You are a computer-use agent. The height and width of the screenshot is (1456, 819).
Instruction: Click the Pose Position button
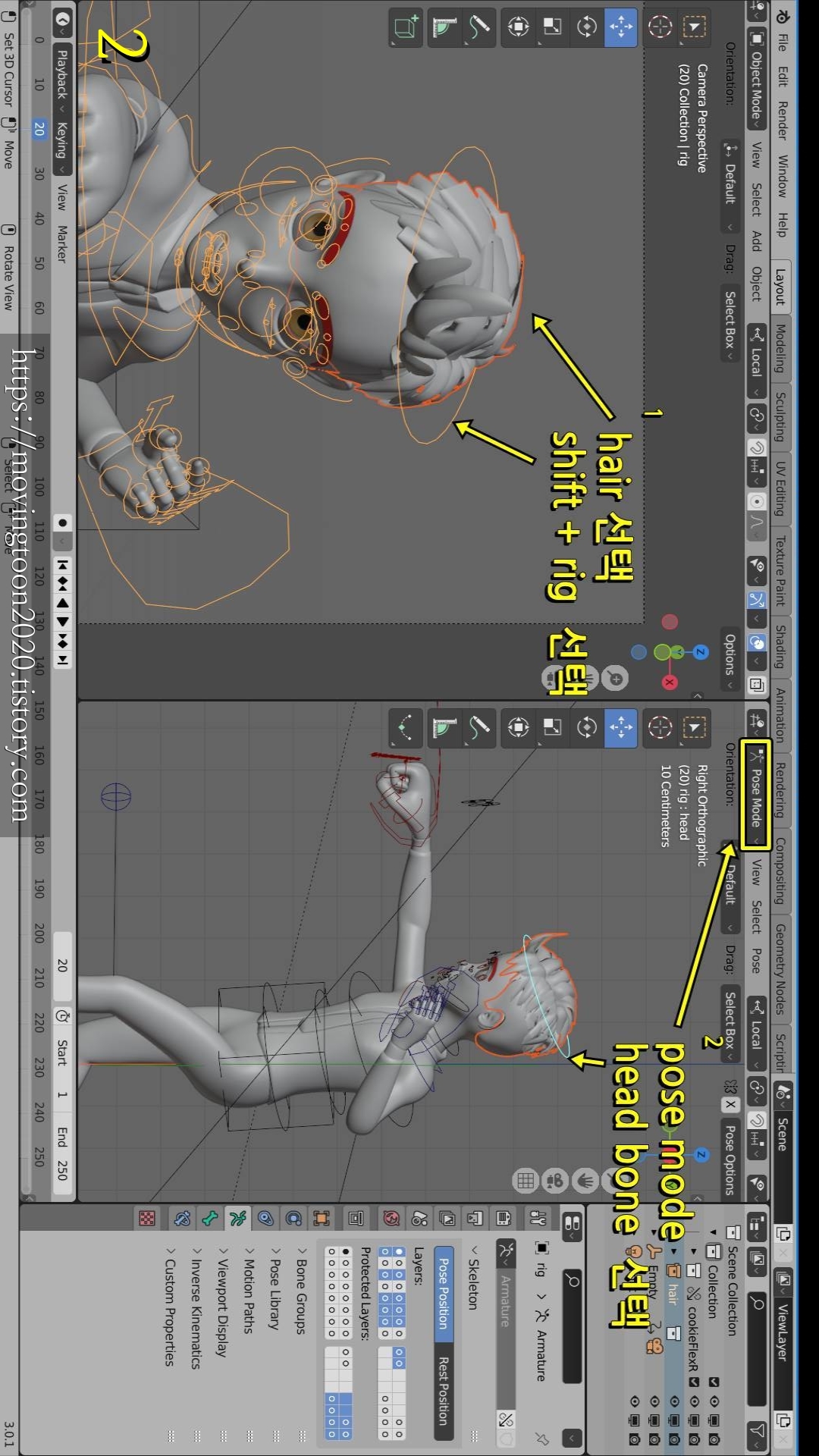point(444,1294)
